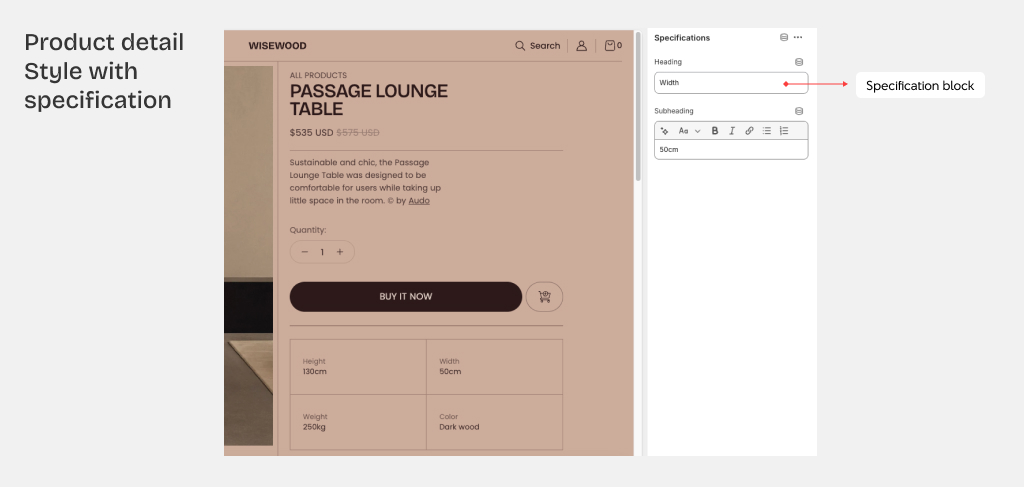This screenshot has height=487, width=1024.
Task: Click dynamic source icon next to Specifications title
Action: [x=784, y=37]
